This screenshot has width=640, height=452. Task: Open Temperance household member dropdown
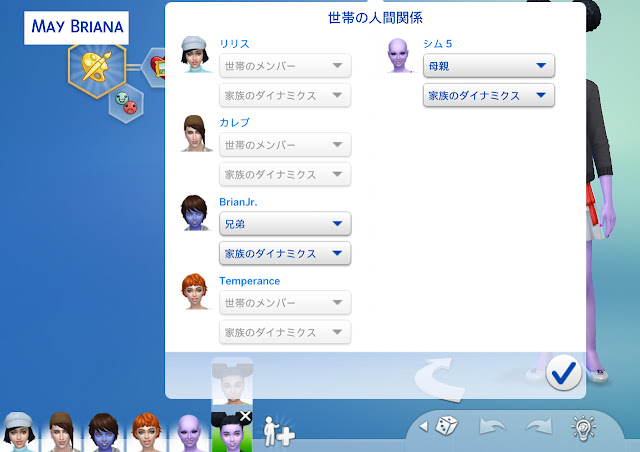285,303
